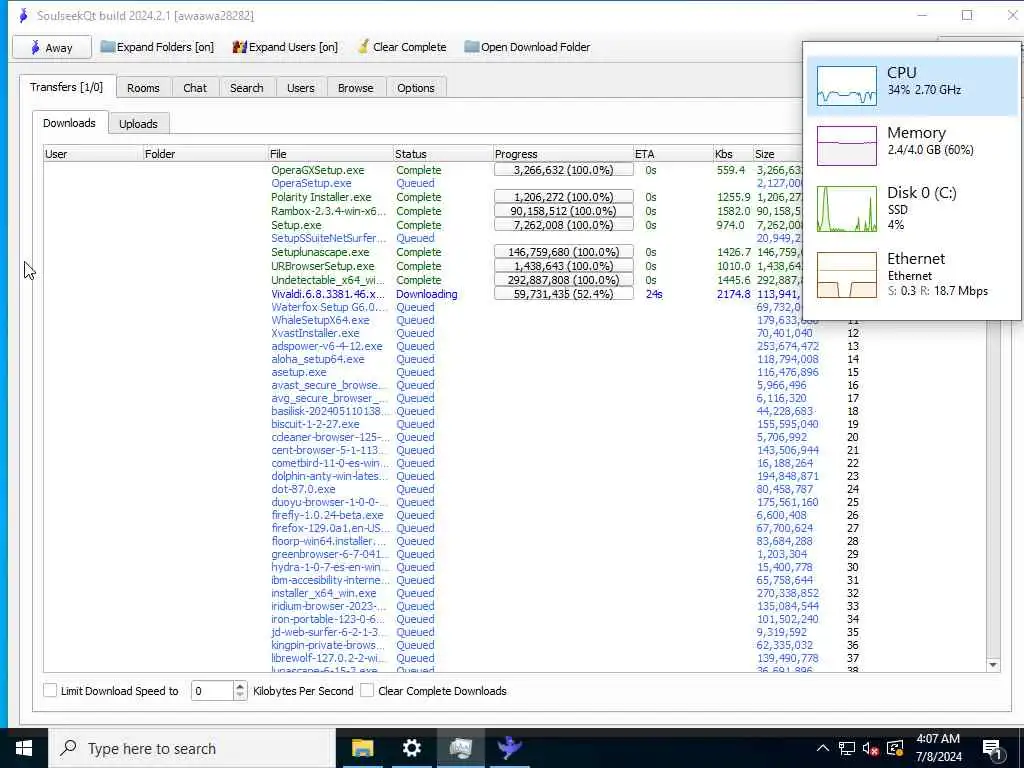Decrease speed limit with down stepper arrow

[240, 696]
